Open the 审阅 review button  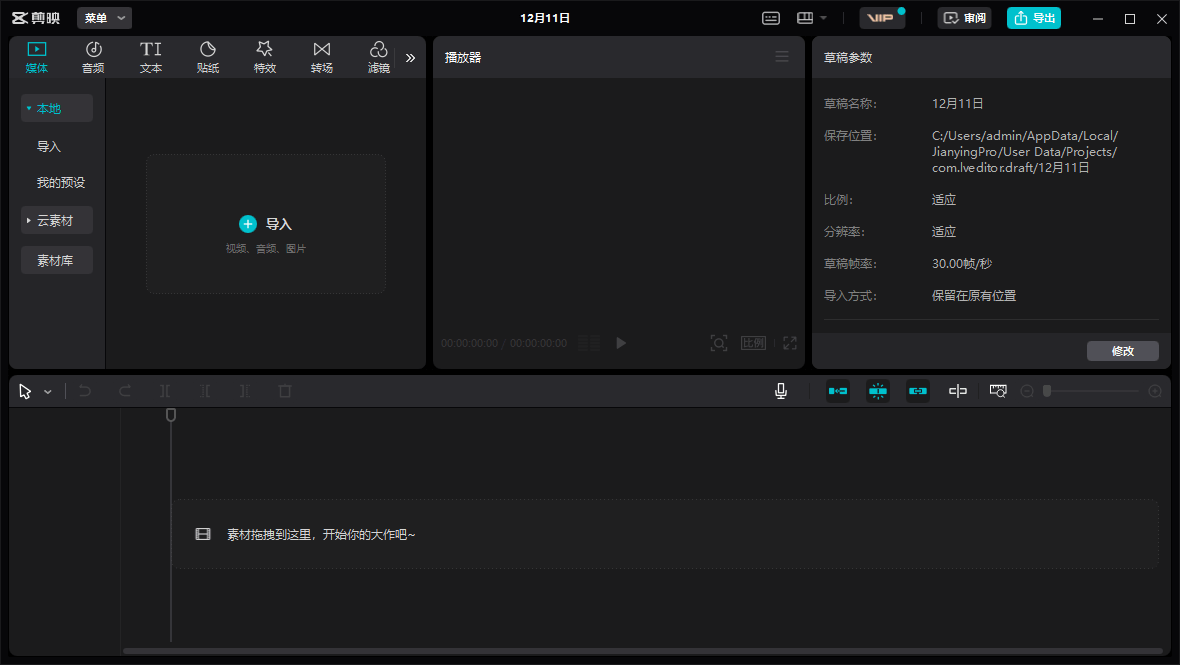pyautogui.click(x=965, y=18)
